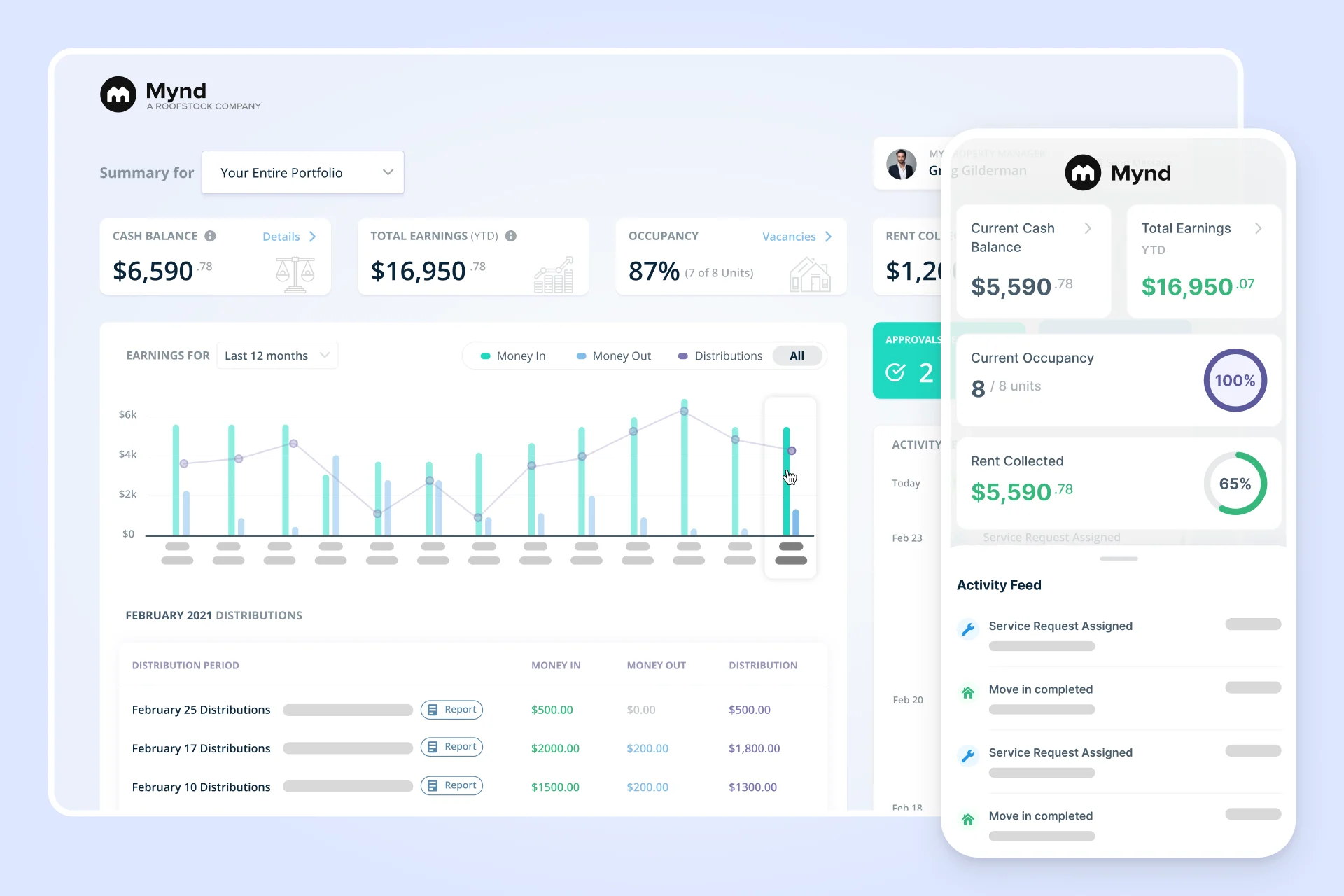
Task: Click the Mynd logo in the mobile panel
Action: click(x=1118, y=173)
